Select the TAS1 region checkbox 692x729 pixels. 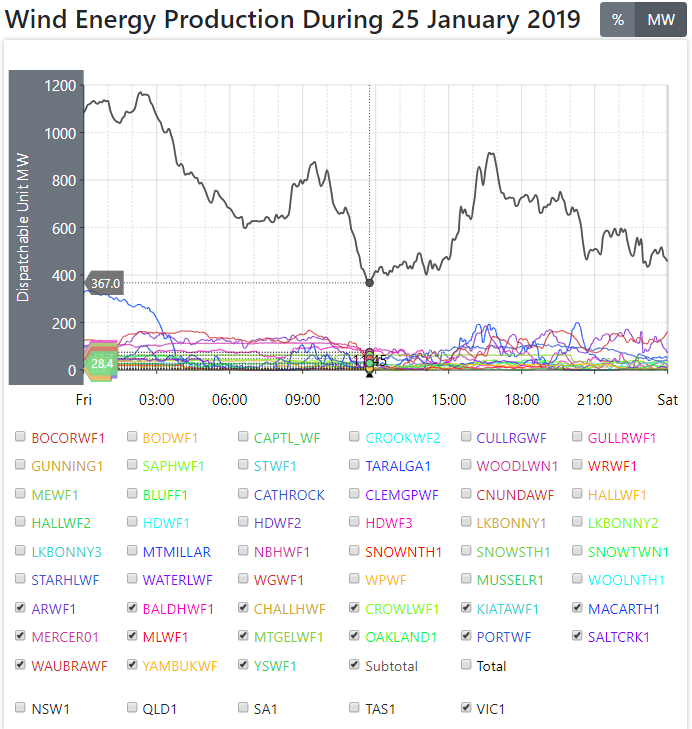click(x=356, y=708)
